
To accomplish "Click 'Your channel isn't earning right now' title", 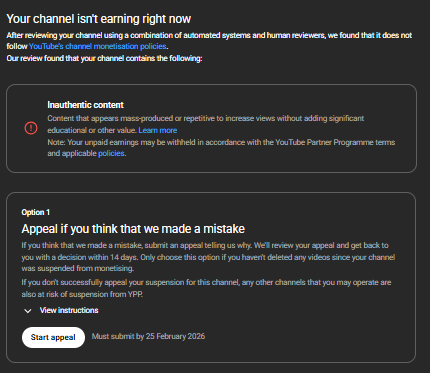I will [x=99, y=19].
